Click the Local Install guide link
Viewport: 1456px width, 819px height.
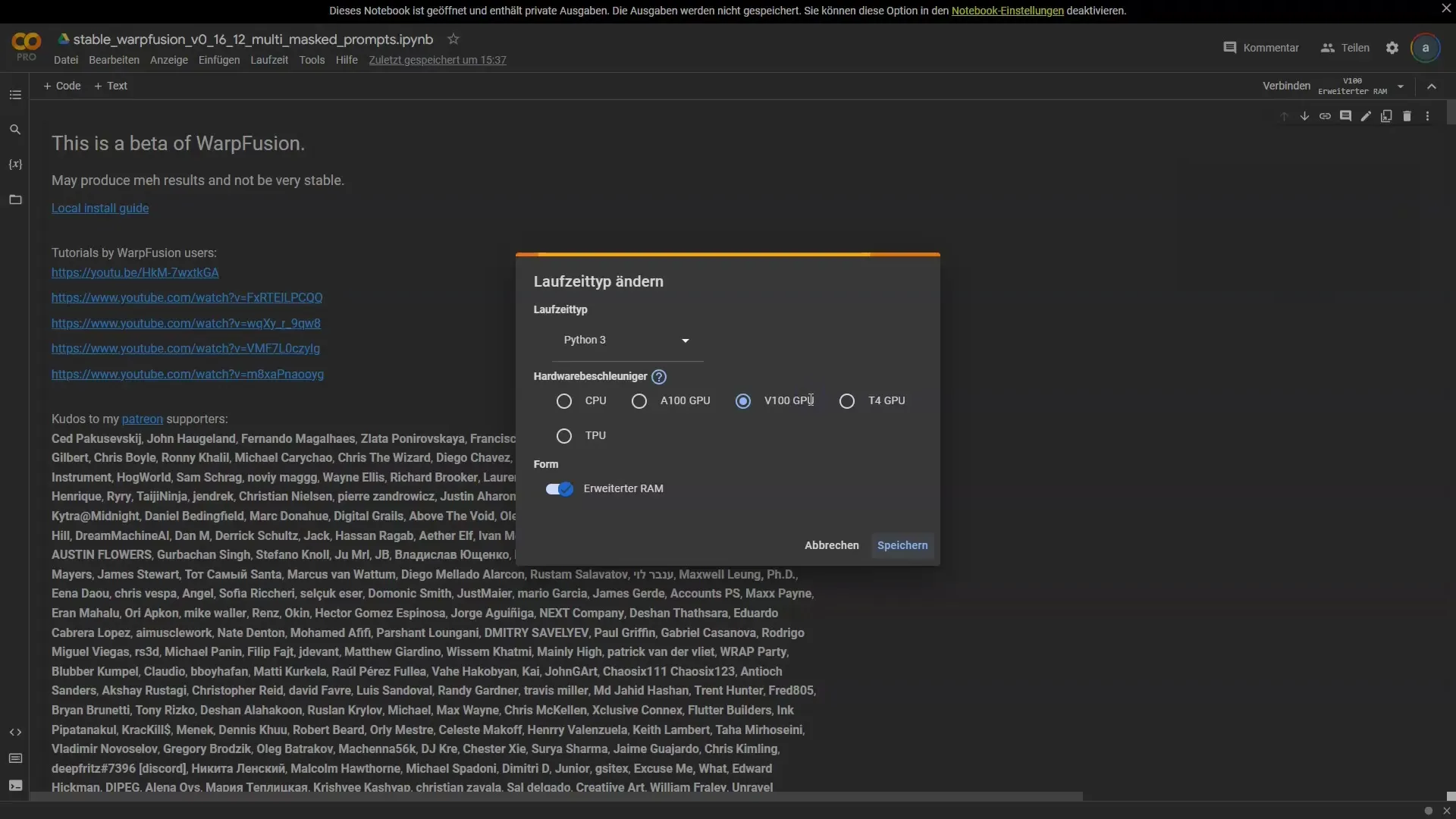[99, 208]
